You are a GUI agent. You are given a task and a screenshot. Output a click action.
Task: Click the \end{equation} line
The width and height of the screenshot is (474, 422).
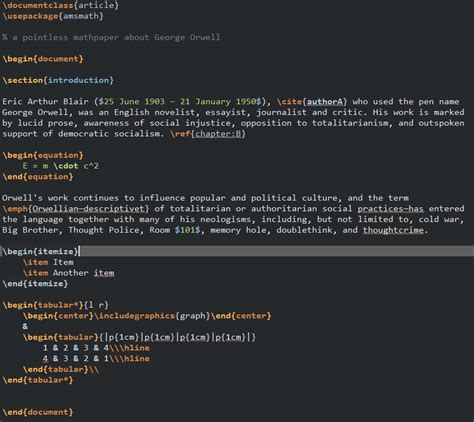pos(38,177)
